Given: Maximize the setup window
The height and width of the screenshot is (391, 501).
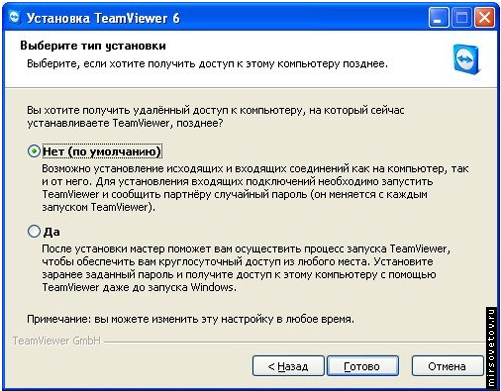Looking at the screenshot, I should [x=461, y=18].
